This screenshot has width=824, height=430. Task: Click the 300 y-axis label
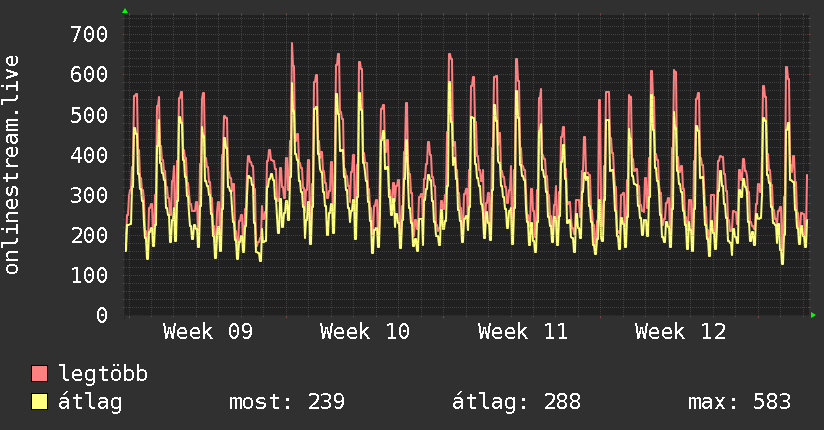point(89,195)
